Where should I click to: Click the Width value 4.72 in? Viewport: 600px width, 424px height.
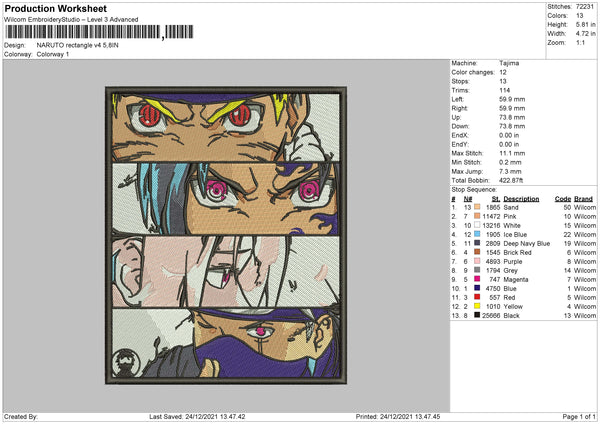585,34
